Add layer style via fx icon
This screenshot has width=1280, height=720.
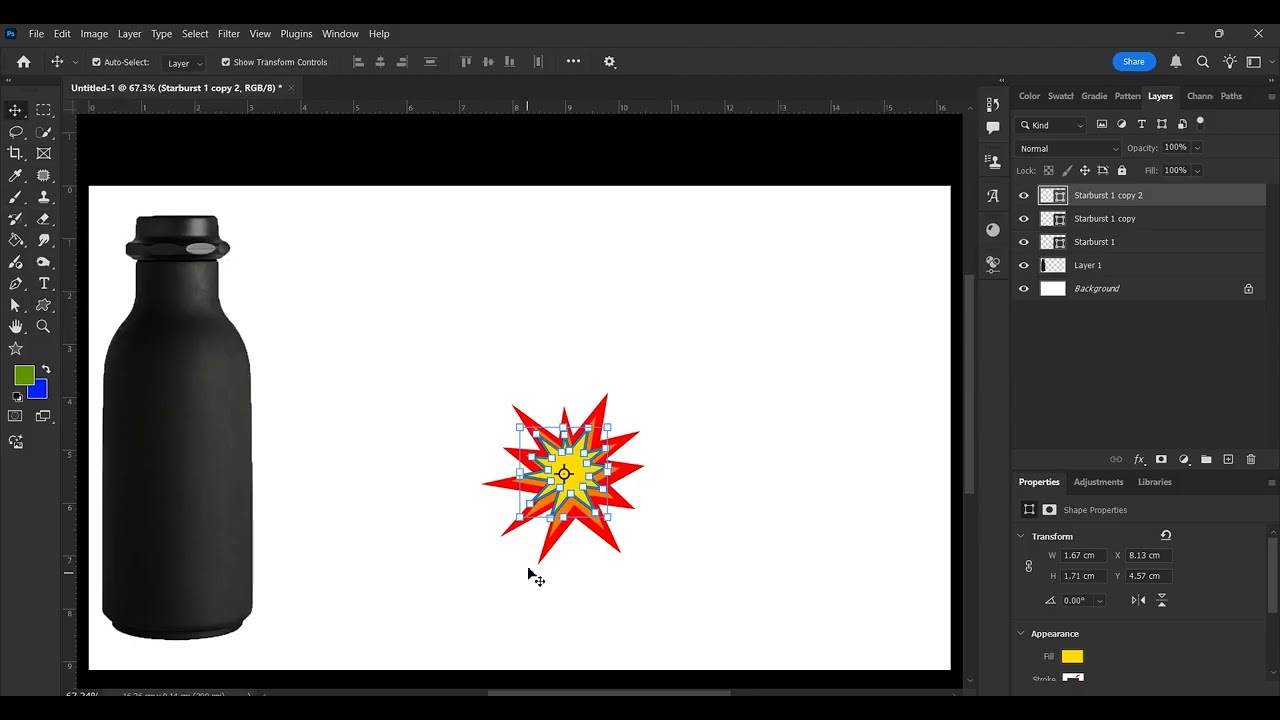pyautogui.click(x=1139, y=460)
